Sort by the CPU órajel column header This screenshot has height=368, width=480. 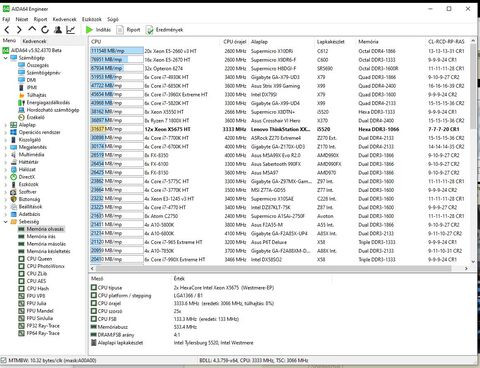(x=235, y=42)
